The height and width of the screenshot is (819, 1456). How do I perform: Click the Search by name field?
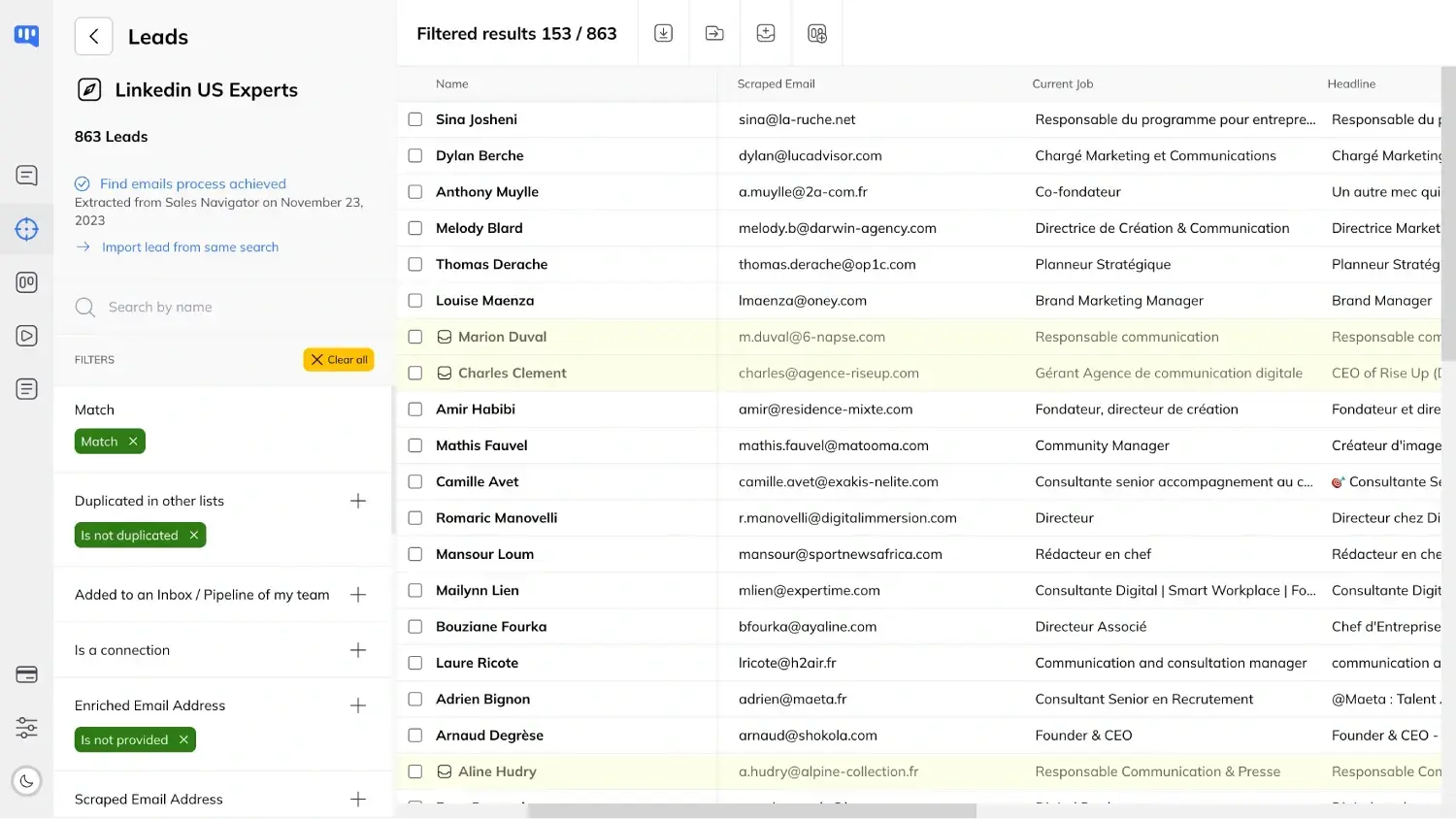(223, 308)
